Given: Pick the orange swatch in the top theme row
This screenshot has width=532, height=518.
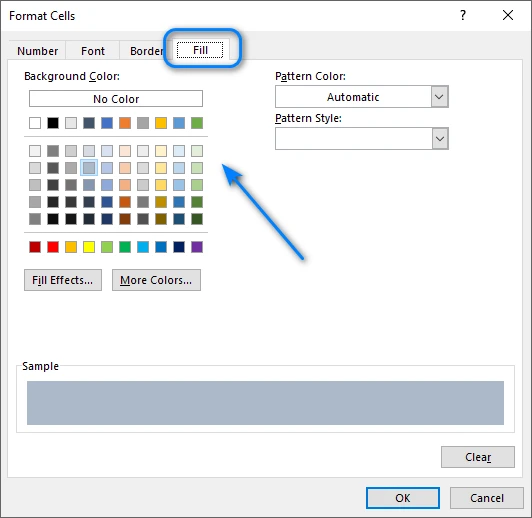Looking at the screenshot, I should coord(125,123).
